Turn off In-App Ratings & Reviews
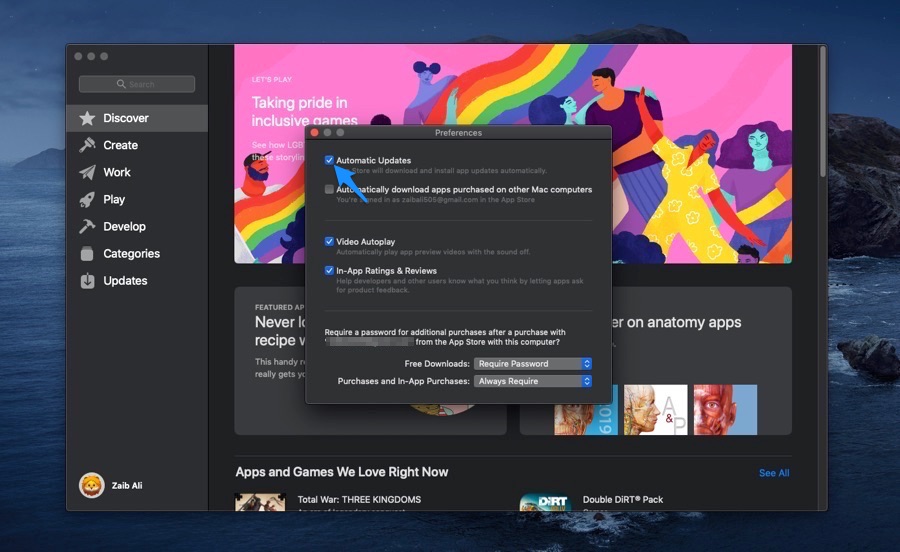Viewport: 900px width, 552px height. tap(329, 270)
